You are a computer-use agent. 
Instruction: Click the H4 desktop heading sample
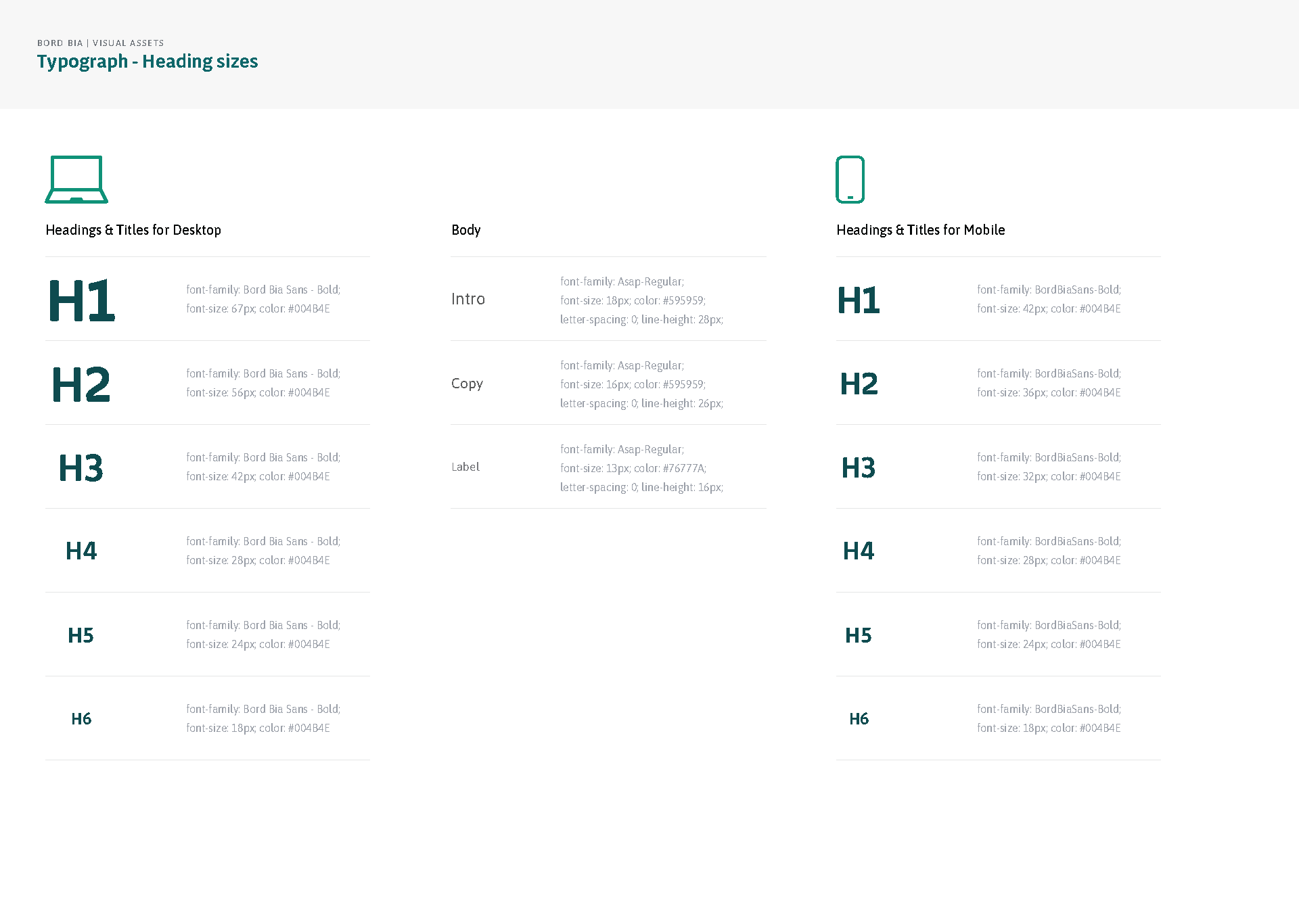pyautogui.click(x=81, y=551)
